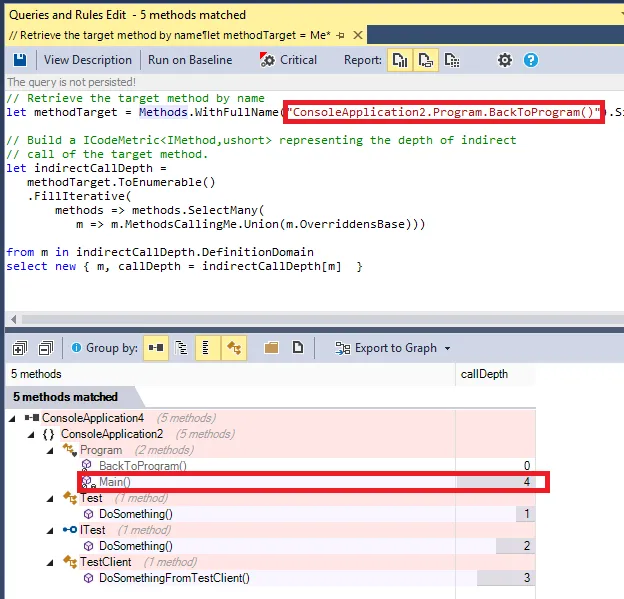
Task: Click the 5 methods column header
Action: 230,374
